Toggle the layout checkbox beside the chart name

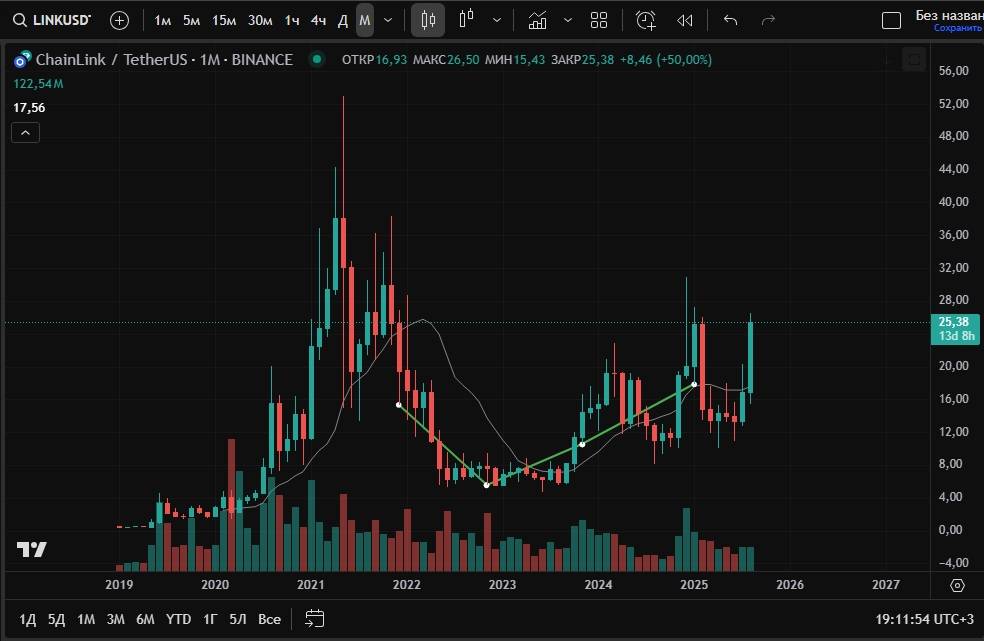click(890, 20)
